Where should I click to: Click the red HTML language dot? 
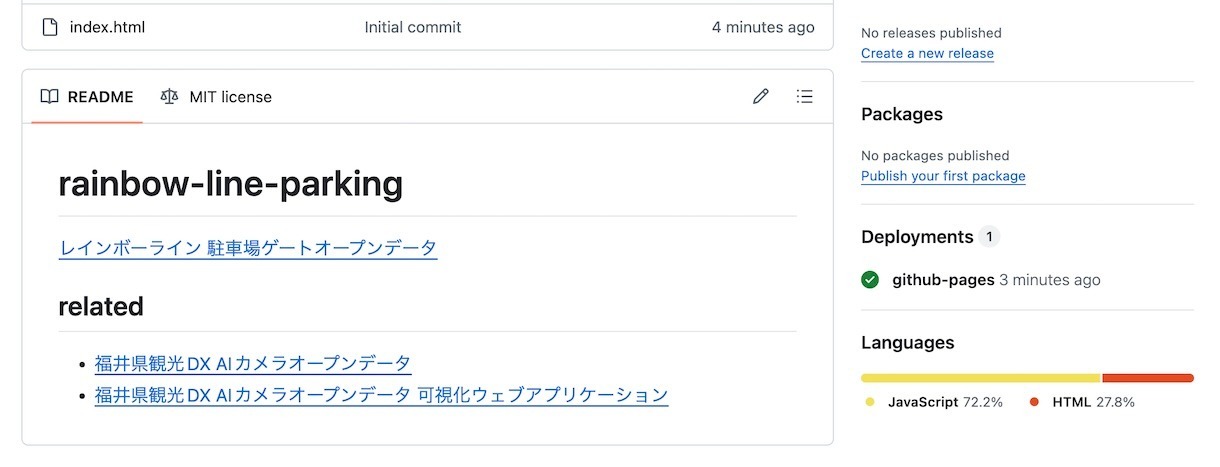pos(1034,402)
